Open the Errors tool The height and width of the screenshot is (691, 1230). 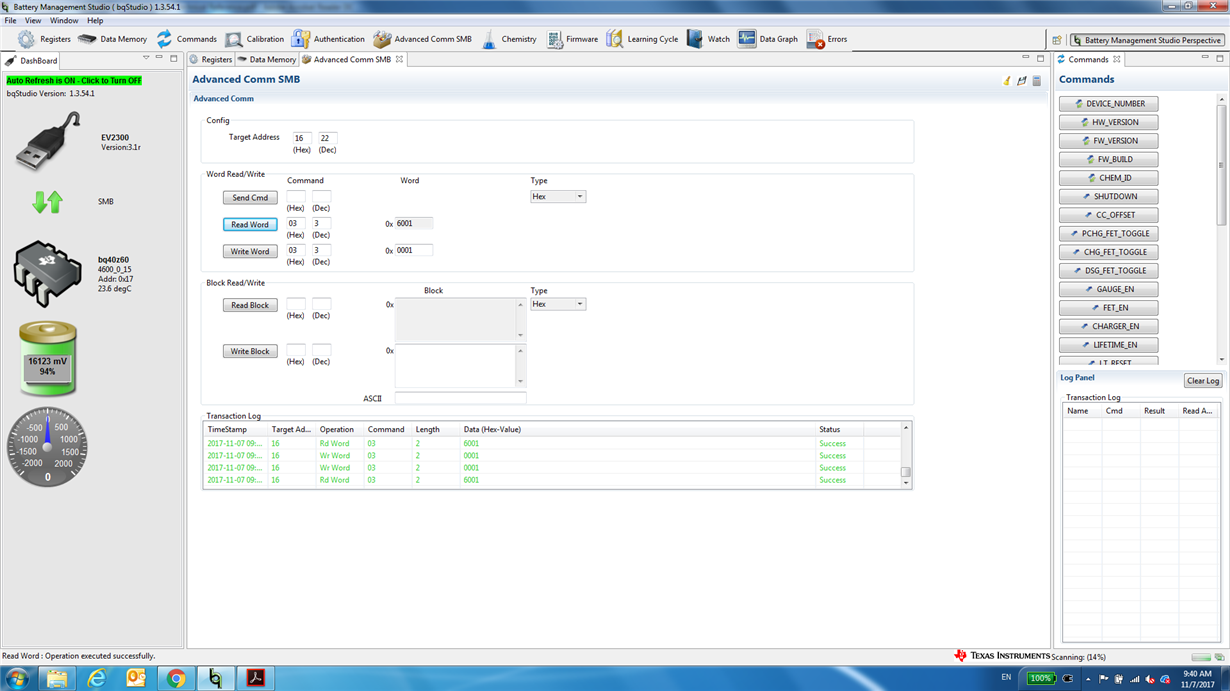[x=827, y=39]
